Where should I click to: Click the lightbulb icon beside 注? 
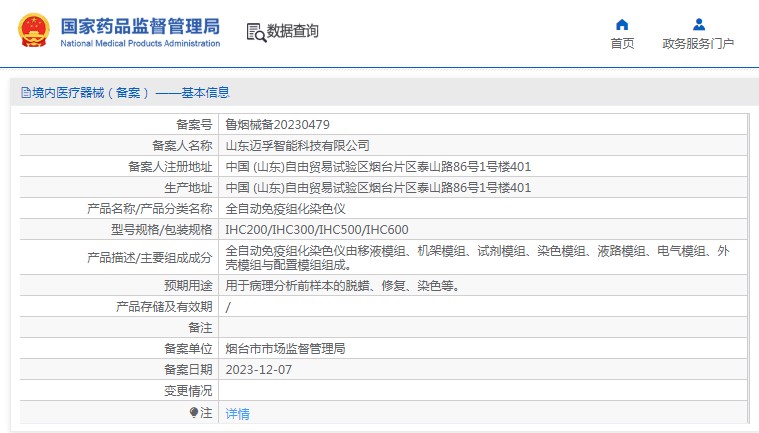tap(194, 412)
